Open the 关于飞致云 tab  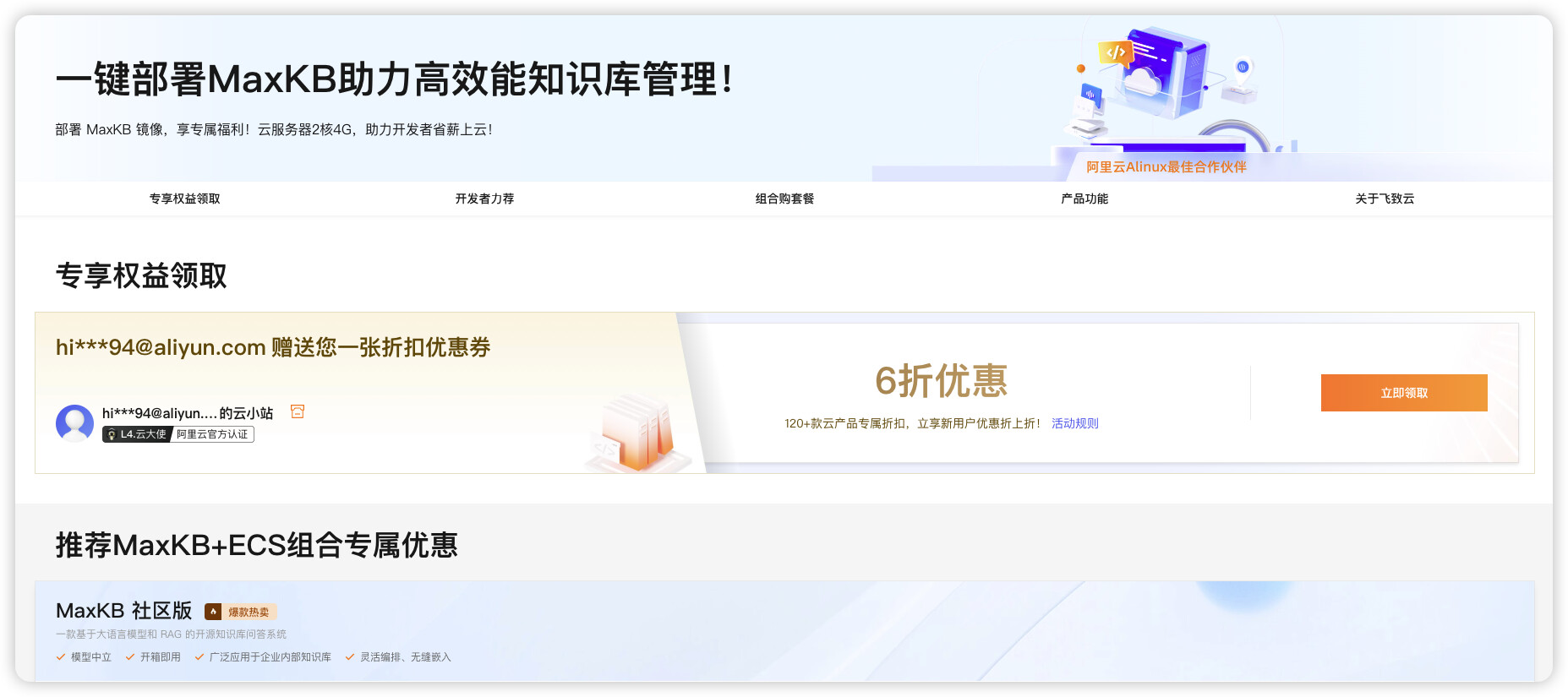pos(1385,199)
